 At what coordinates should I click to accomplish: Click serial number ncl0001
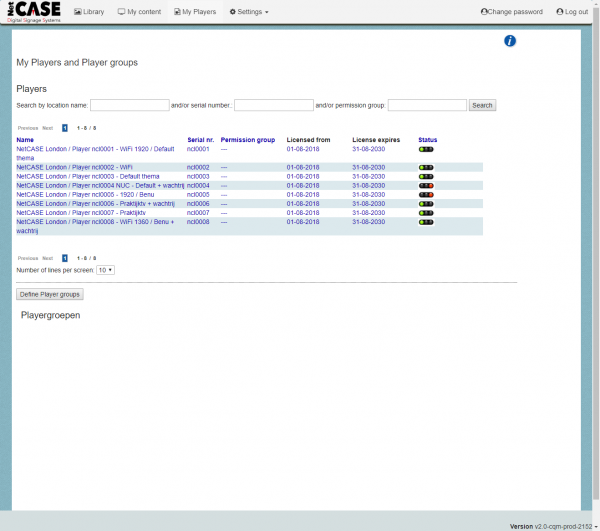(198, 149)
